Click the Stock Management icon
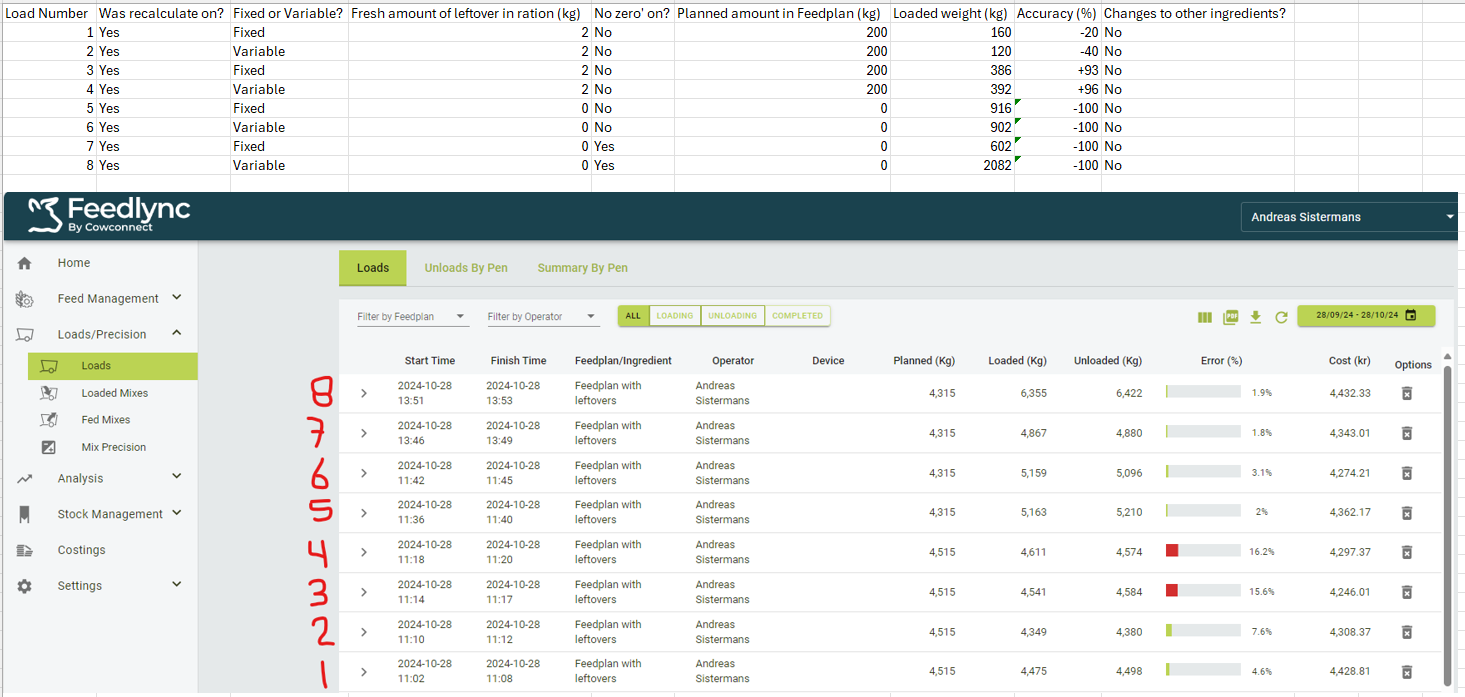The width and height of the screenshot is (1465, 697). click(25, 514)
